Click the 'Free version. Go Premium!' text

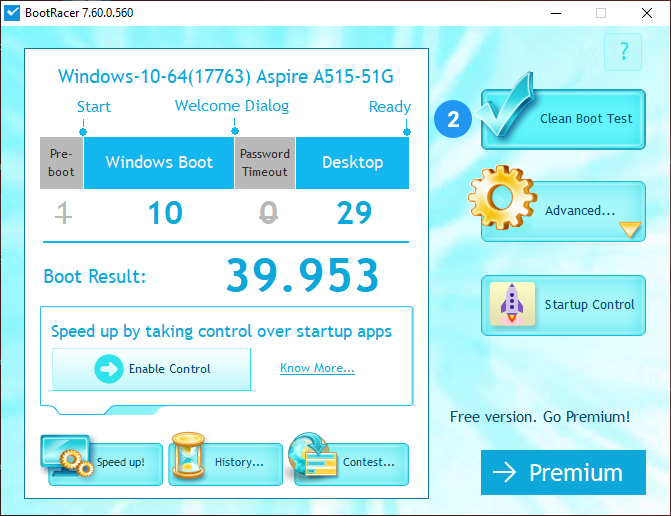click(x=540, y=417)
